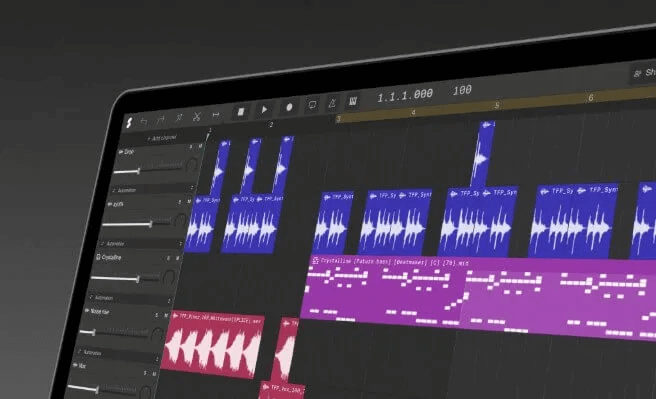Viewport: 656px width, 399px height.
Task: Click bar 5 on the timeline ruler
Action: click(x=497, y=105)
